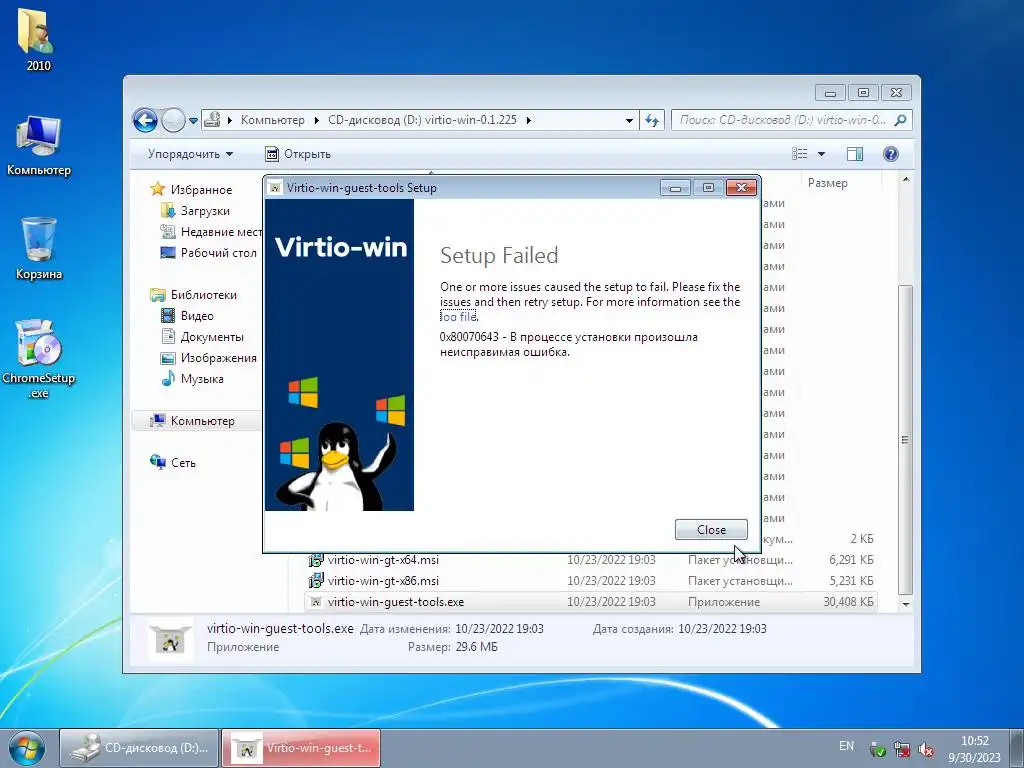Minimize the Explorer window

pyautogui.click(x=830, y=93)
